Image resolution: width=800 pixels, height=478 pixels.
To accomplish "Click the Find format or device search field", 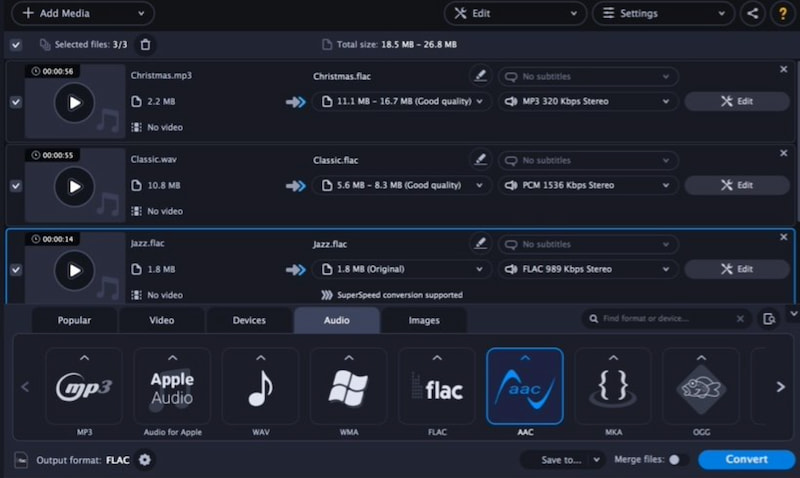I will coord(665,319).
